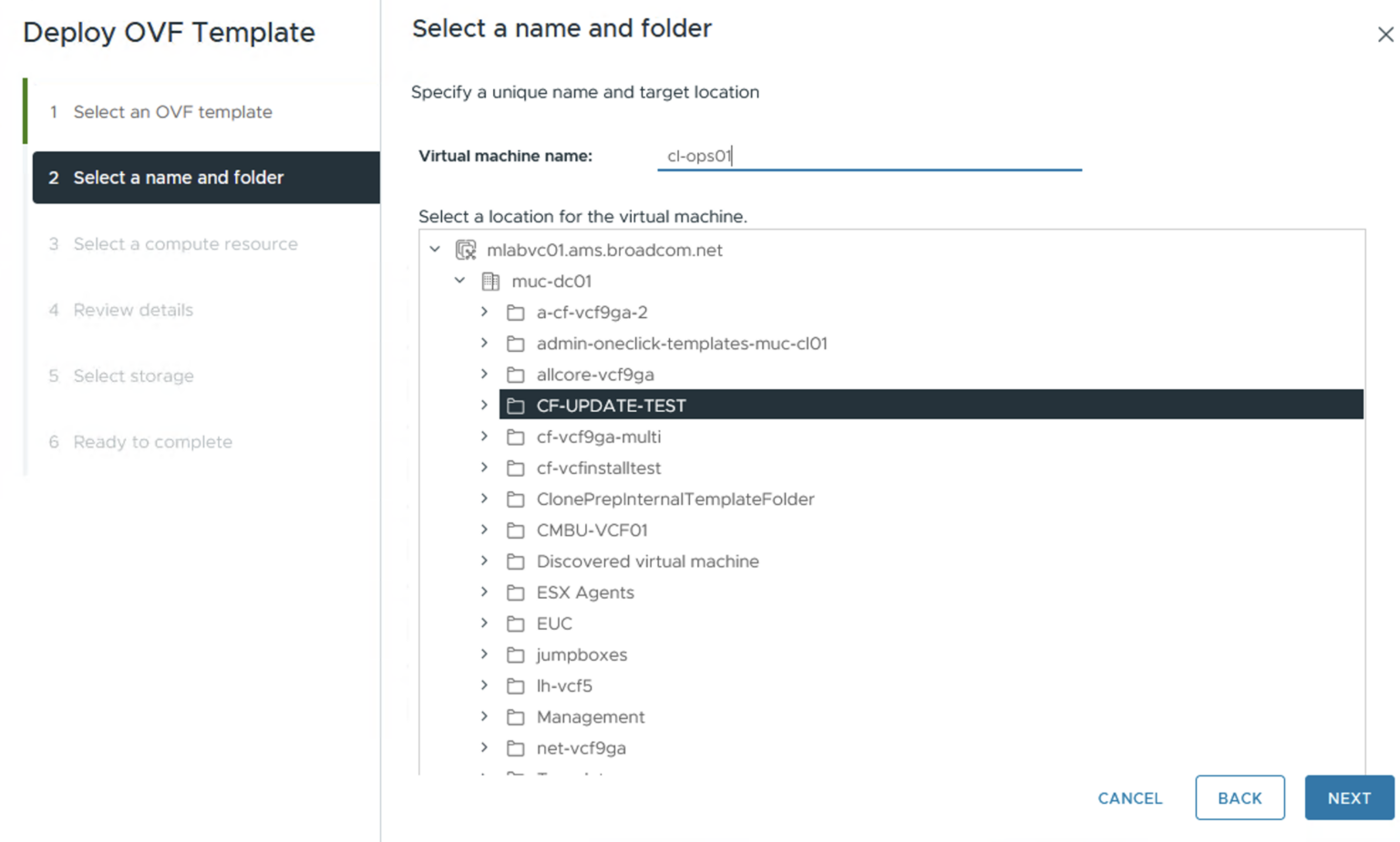Click the Virtual machine name input field
Viewport: 1400px width, 842px height.
869,156
